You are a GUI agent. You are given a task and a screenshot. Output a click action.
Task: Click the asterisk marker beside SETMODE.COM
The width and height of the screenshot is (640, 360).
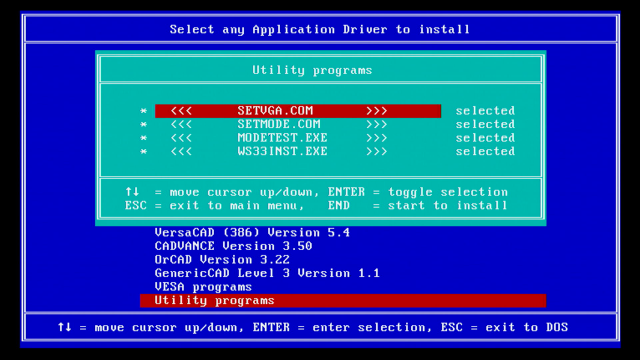[143, 124]
